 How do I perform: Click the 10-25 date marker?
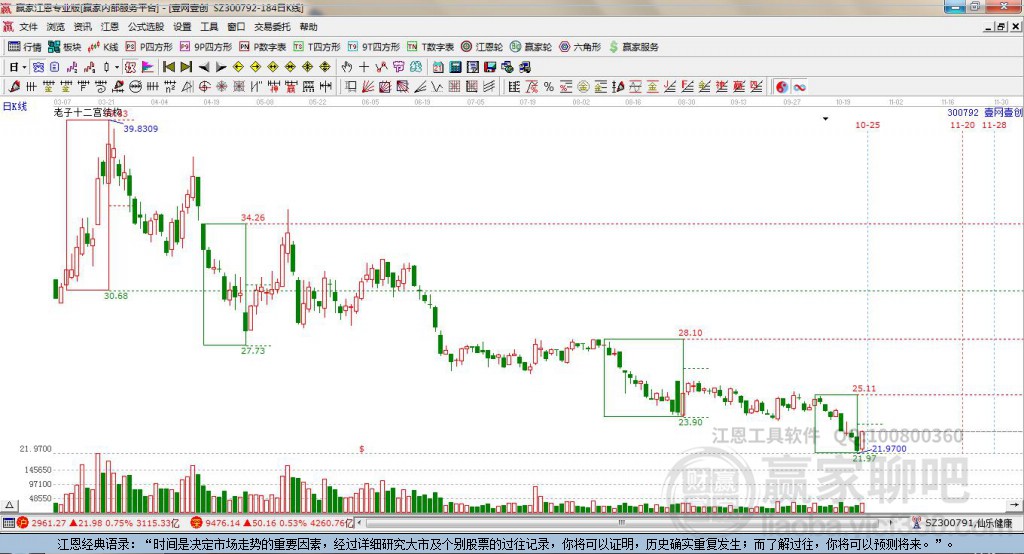867,125
